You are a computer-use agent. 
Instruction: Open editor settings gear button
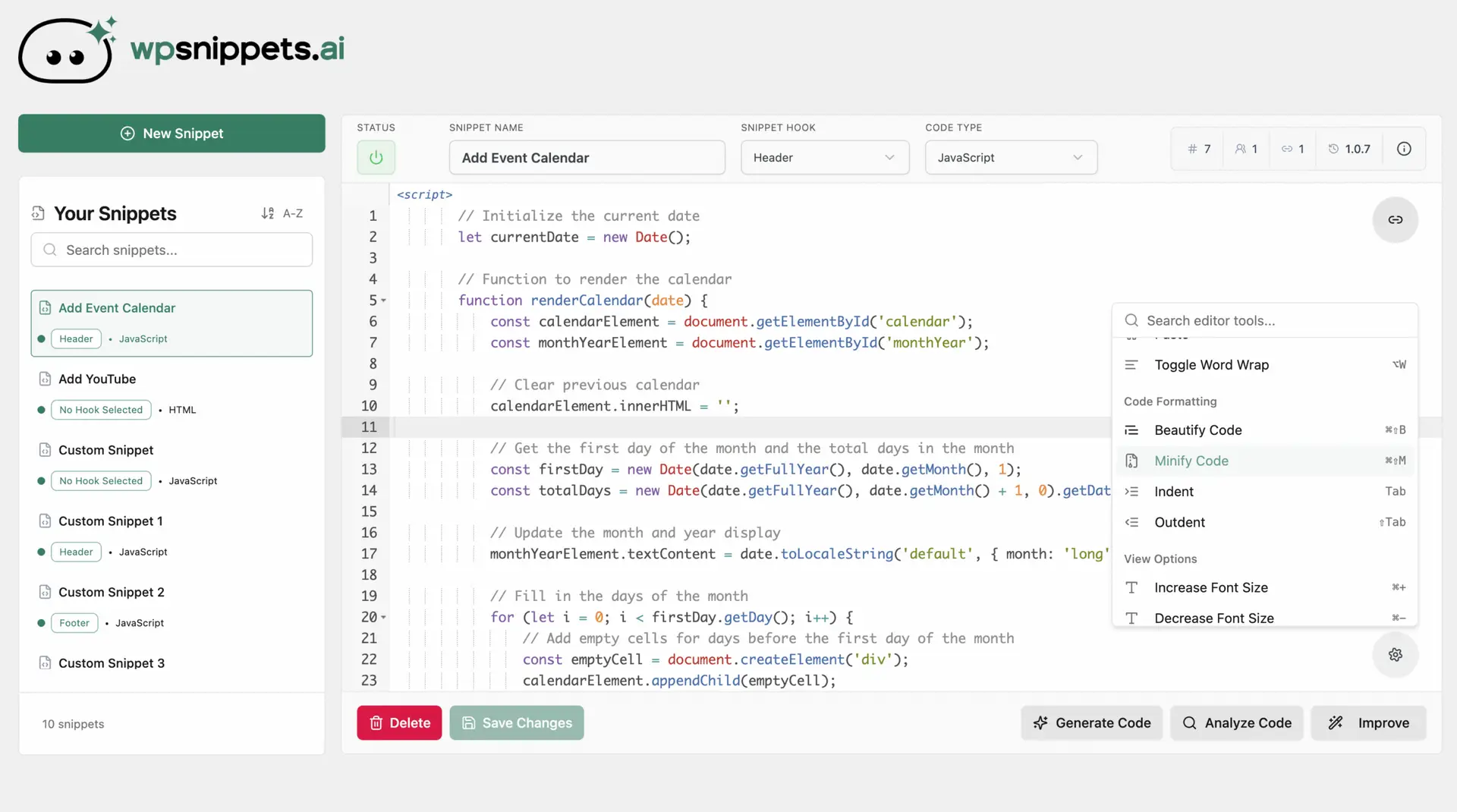1395,655
